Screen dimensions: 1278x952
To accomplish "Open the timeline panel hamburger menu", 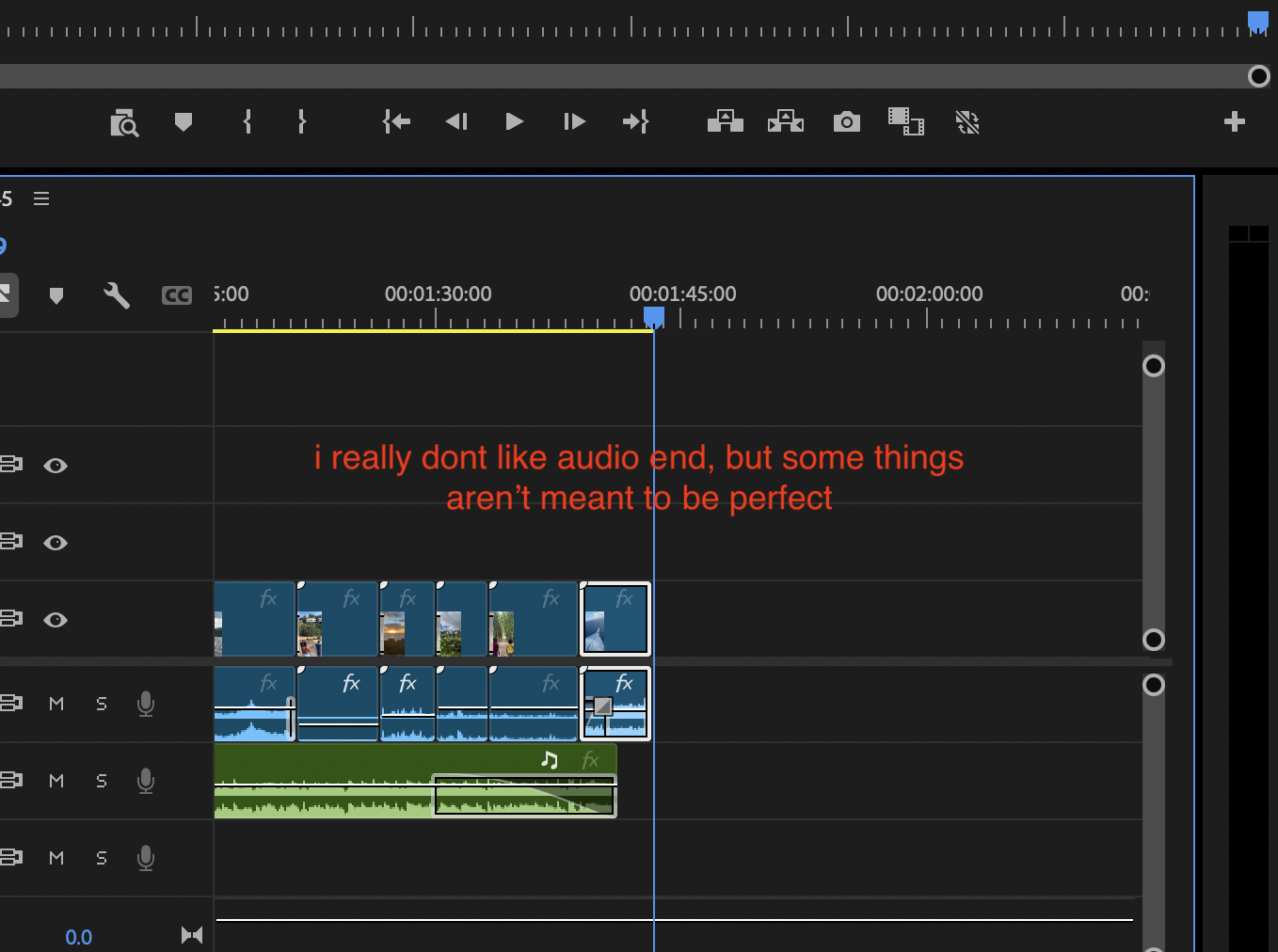I will 41,198.
